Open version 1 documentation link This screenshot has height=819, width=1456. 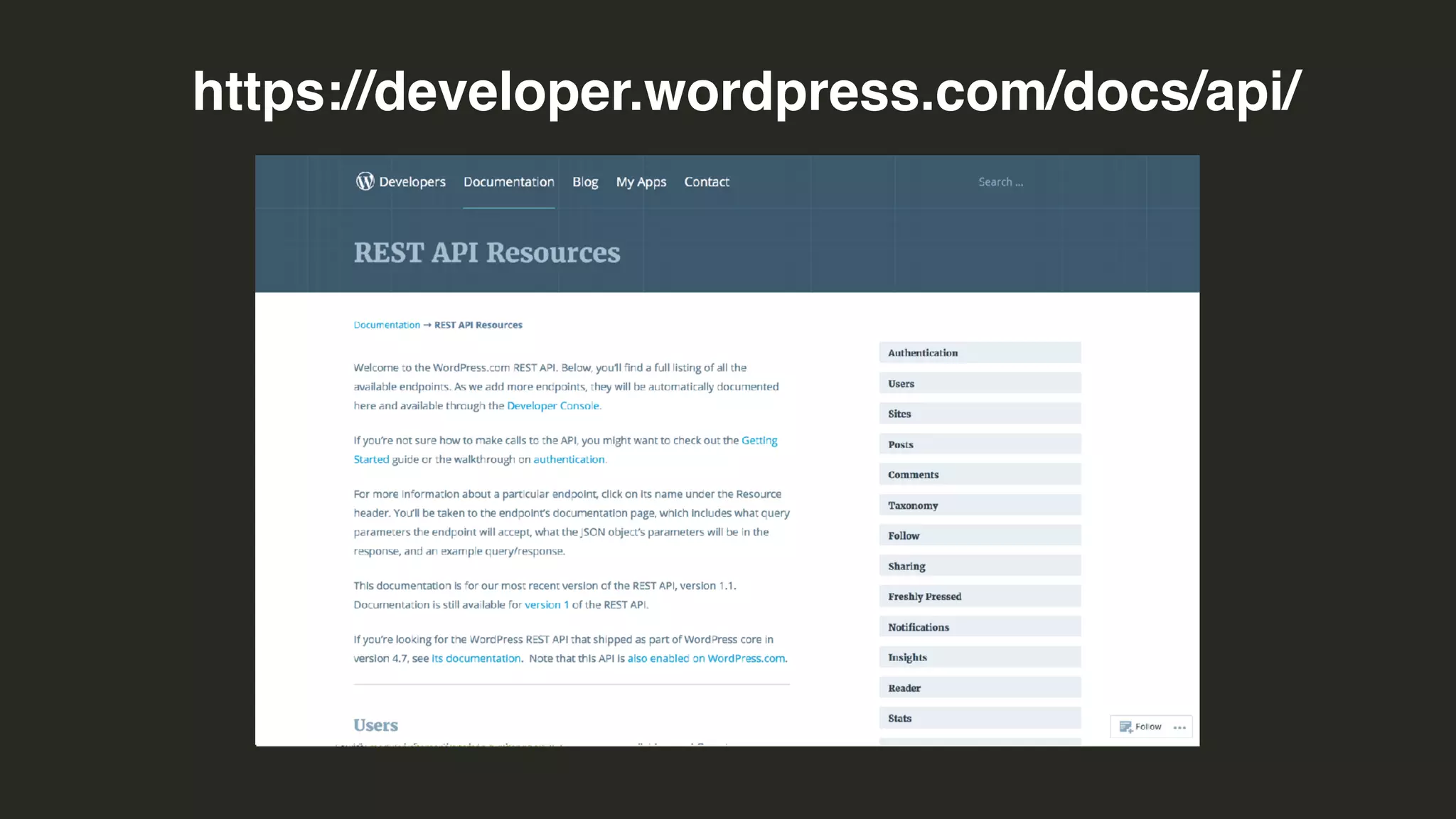546,605
